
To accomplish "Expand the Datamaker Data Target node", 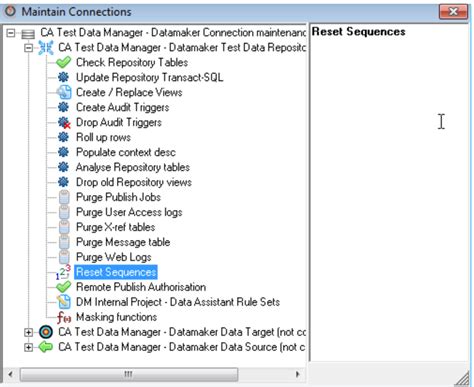I will pyautogui.click(x=29, y=332).
